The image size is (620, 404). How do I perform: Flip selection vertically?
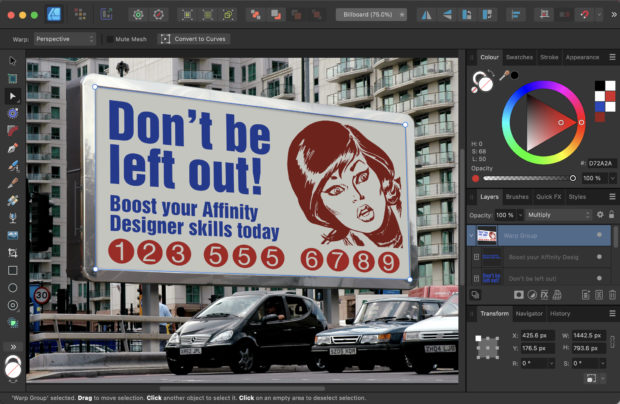pos(447,15)
